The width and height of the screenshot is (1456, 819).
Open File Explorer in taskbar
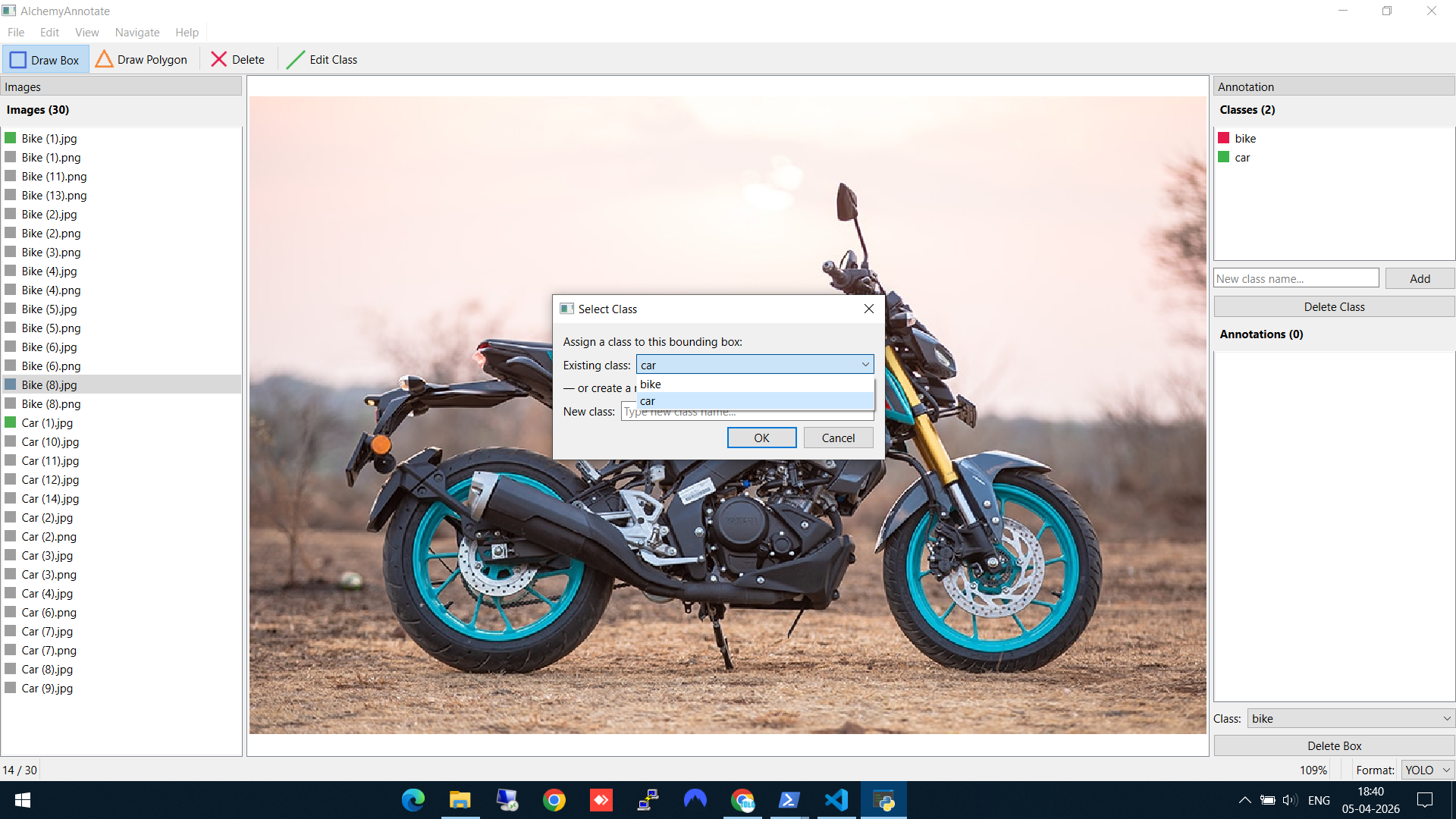pyautogui.click(x=460, y=800)
